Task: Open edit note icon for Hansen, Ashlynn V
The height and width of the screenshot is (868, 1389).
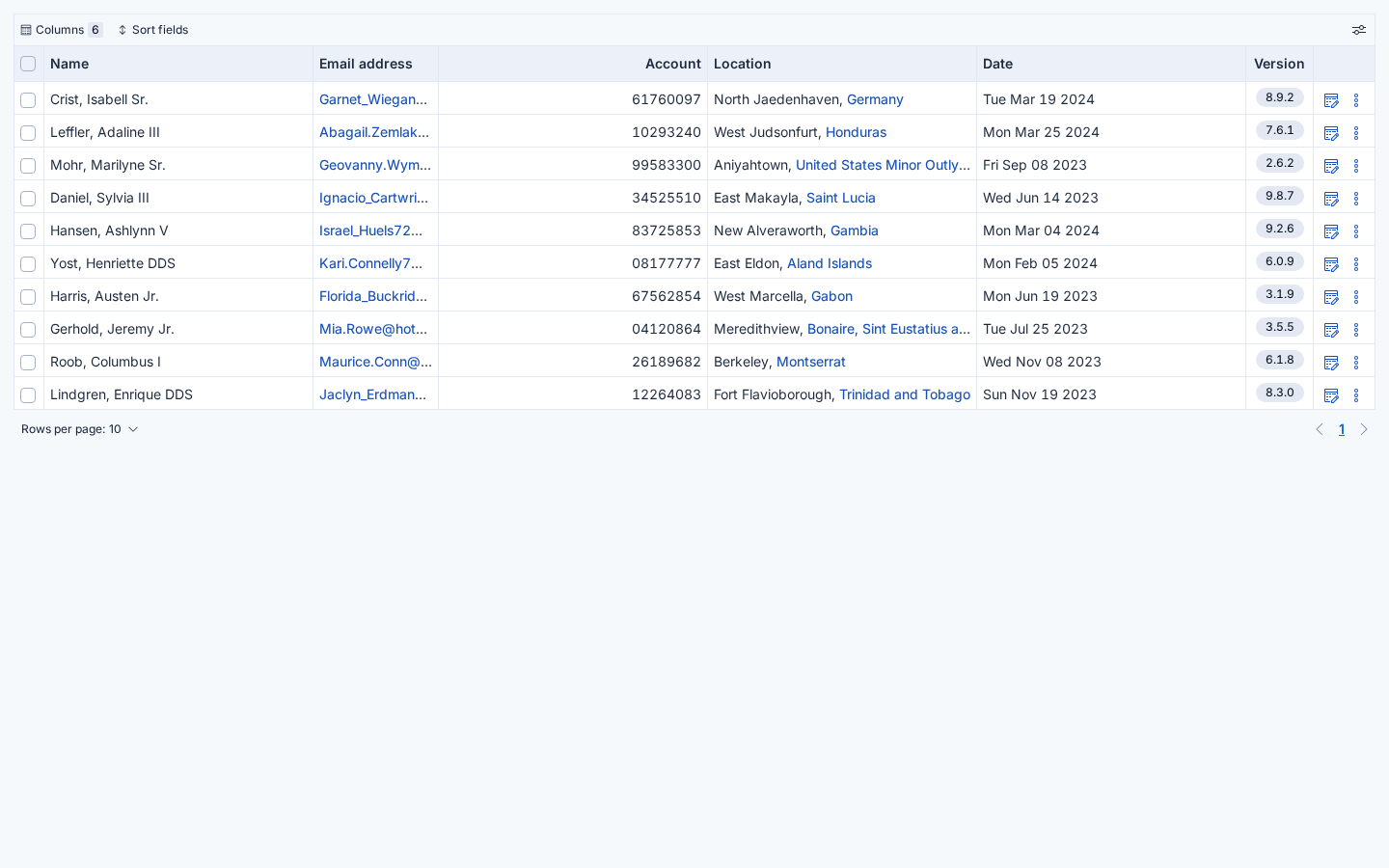Action: [1331, 231]
